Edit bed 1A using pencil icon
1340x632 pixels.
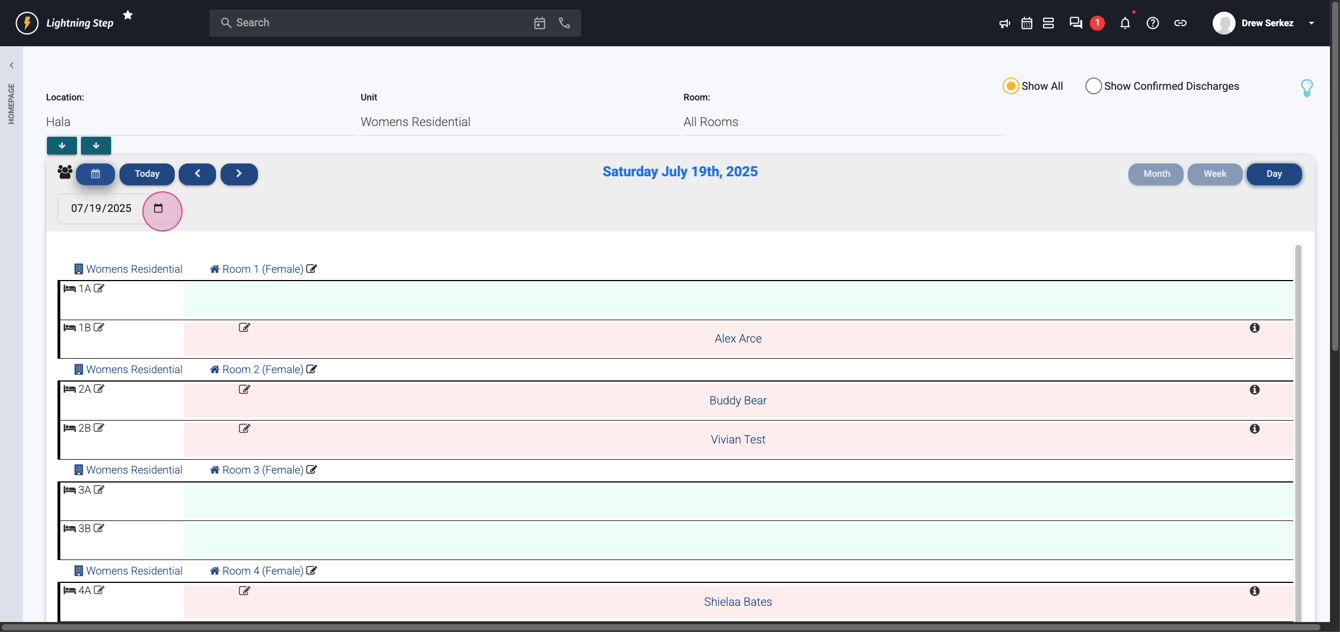[99, 289]
